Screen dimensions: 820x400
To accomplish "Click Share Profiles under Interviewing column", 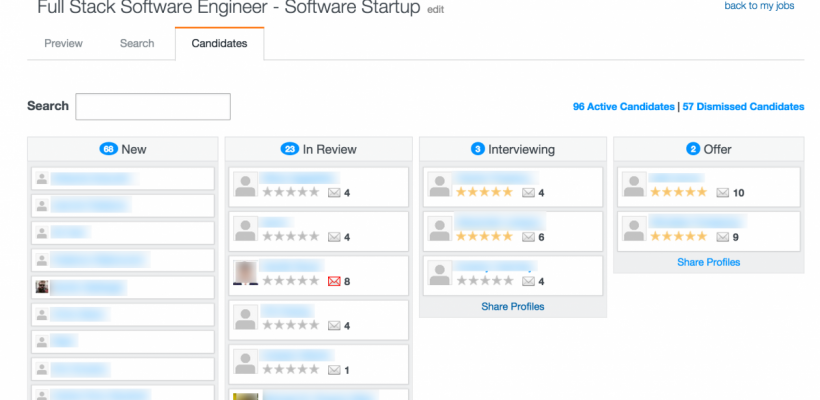I will pyautogui.click(x=512, y=306).
